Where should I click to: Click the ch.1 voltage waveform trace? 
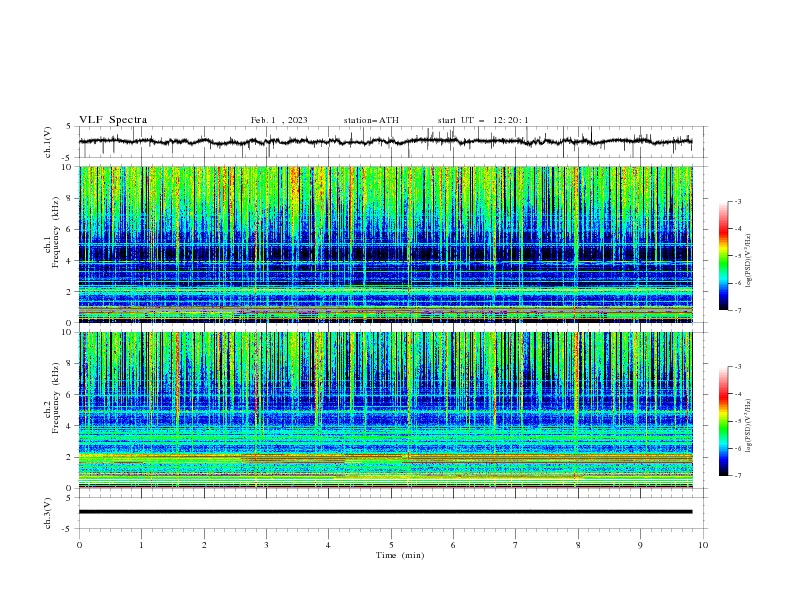[x=385, y=141]
